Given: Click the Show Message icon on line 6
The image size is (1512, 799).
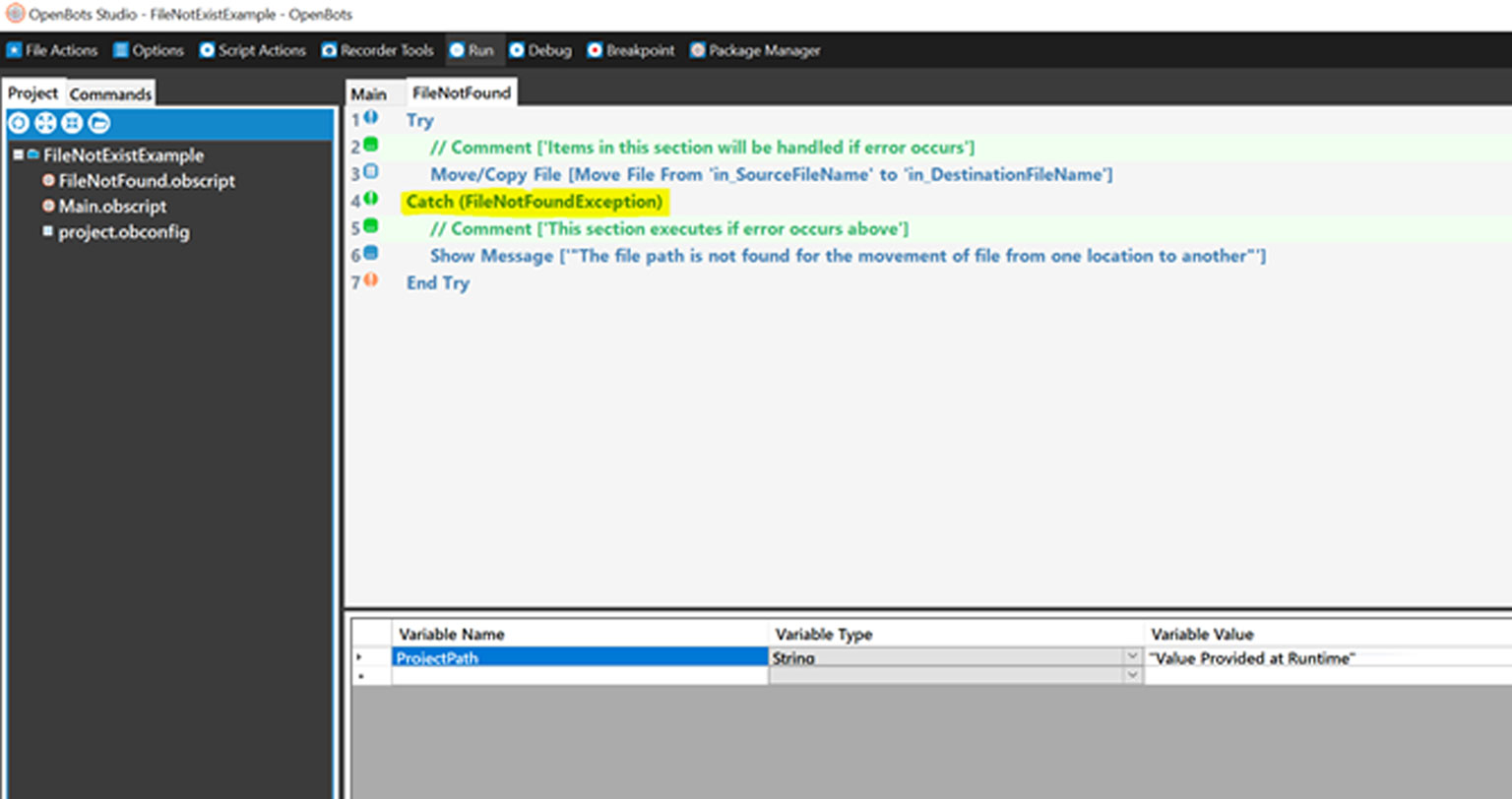Looking at the screenshot, I should [x=371, y=254].
